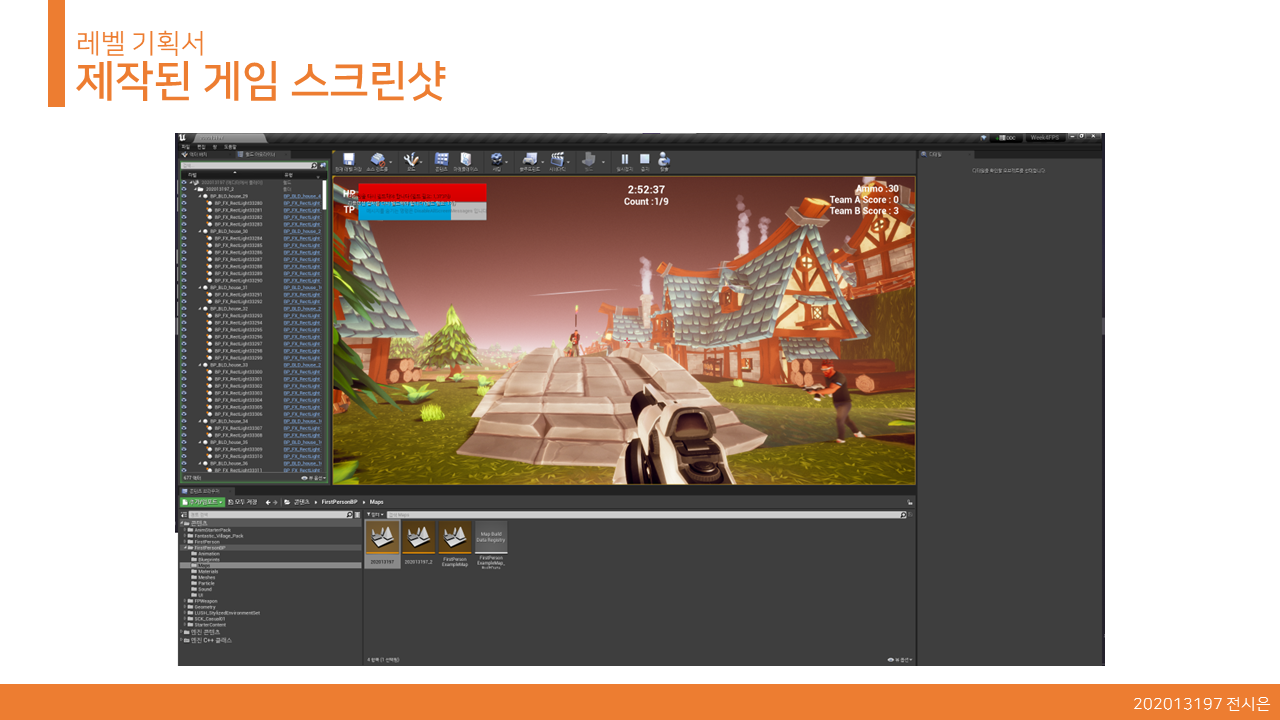
Task: Hide BP_BLD_house_31 with its eye icon
Action: (x=183, y=287)
